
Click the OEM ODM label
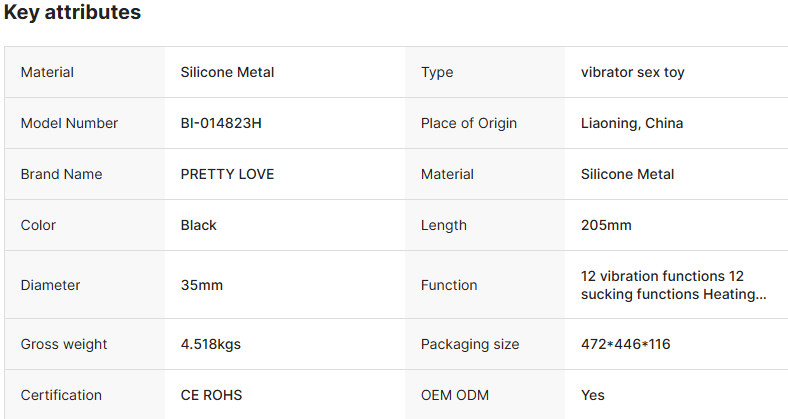click(x=455, y=395)
